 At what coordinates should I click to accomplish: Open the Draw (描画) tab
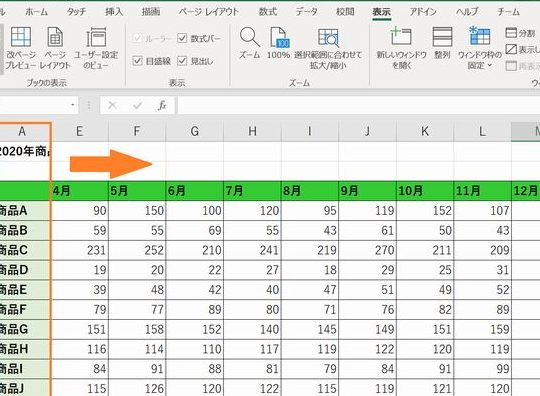pyautogui.click(x=151, y=12)
